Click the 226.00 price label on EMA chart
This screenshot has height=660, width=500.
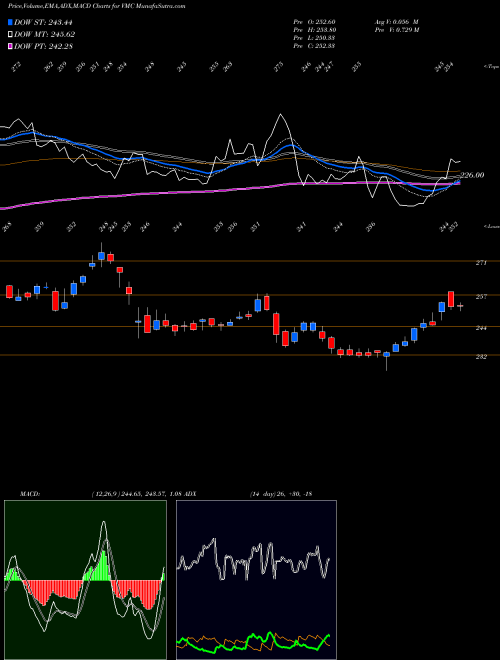[472, 175]
